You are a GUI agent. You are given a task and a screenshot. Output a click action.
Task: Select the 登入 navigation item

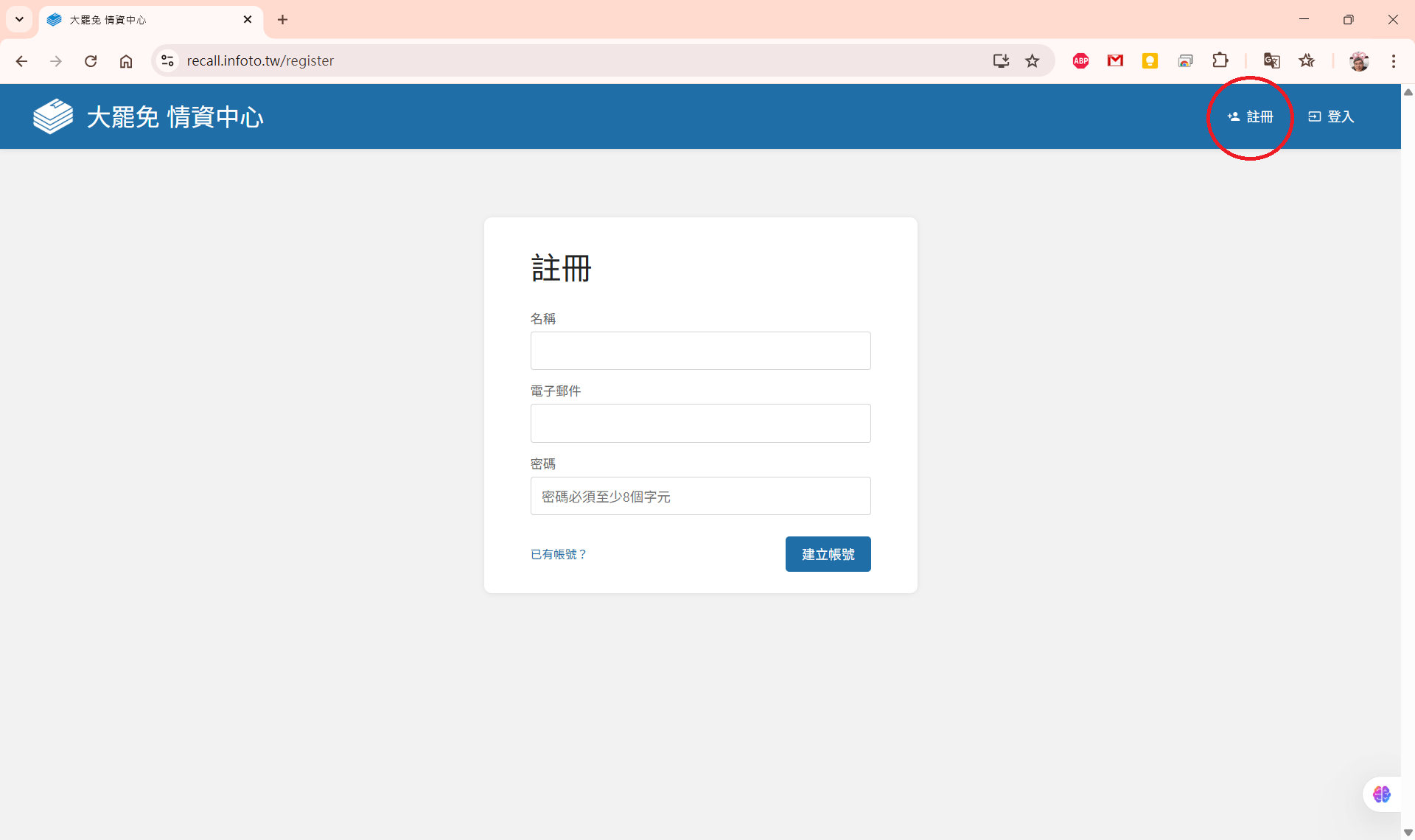pyautogui.click(x=1331, y=116)
